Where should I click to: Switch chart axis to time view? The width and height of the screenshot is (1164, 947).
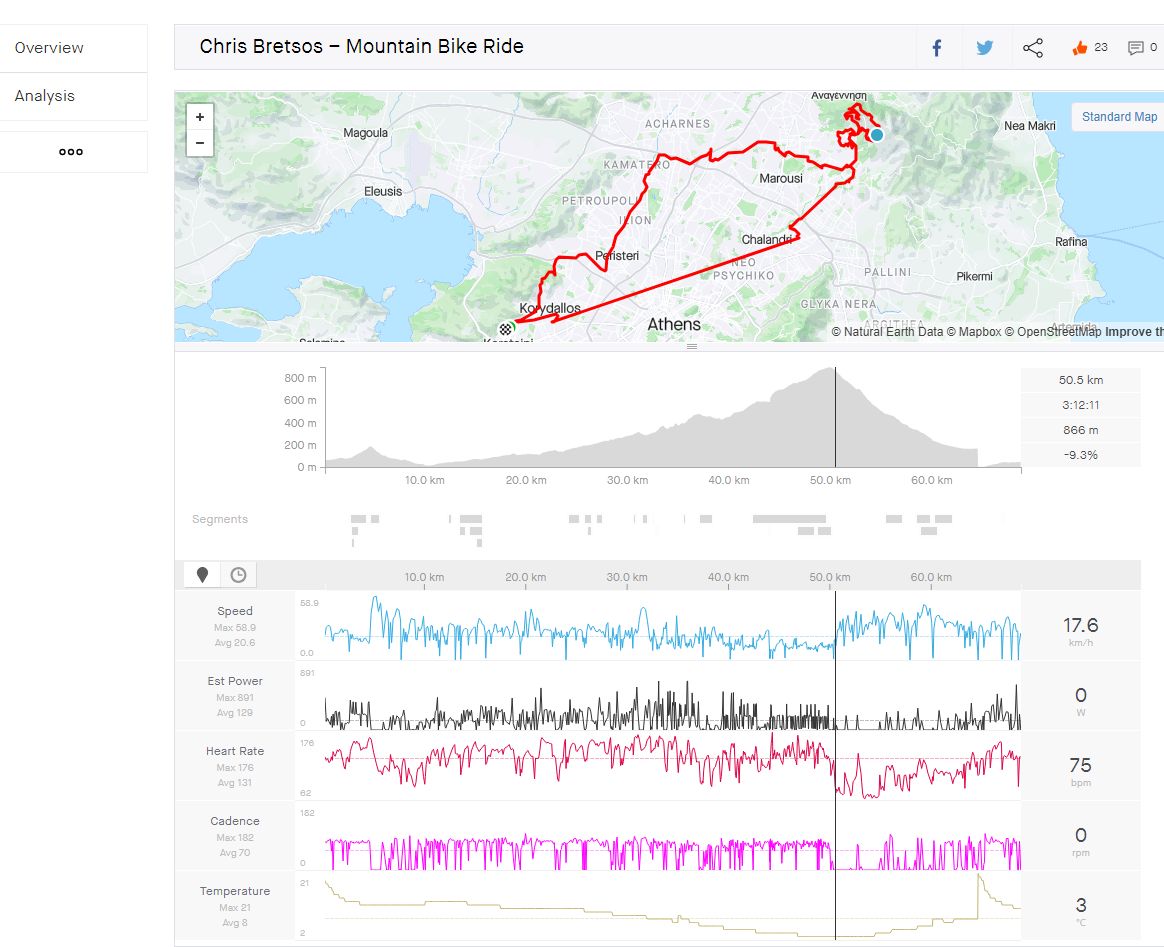[238, 574]
